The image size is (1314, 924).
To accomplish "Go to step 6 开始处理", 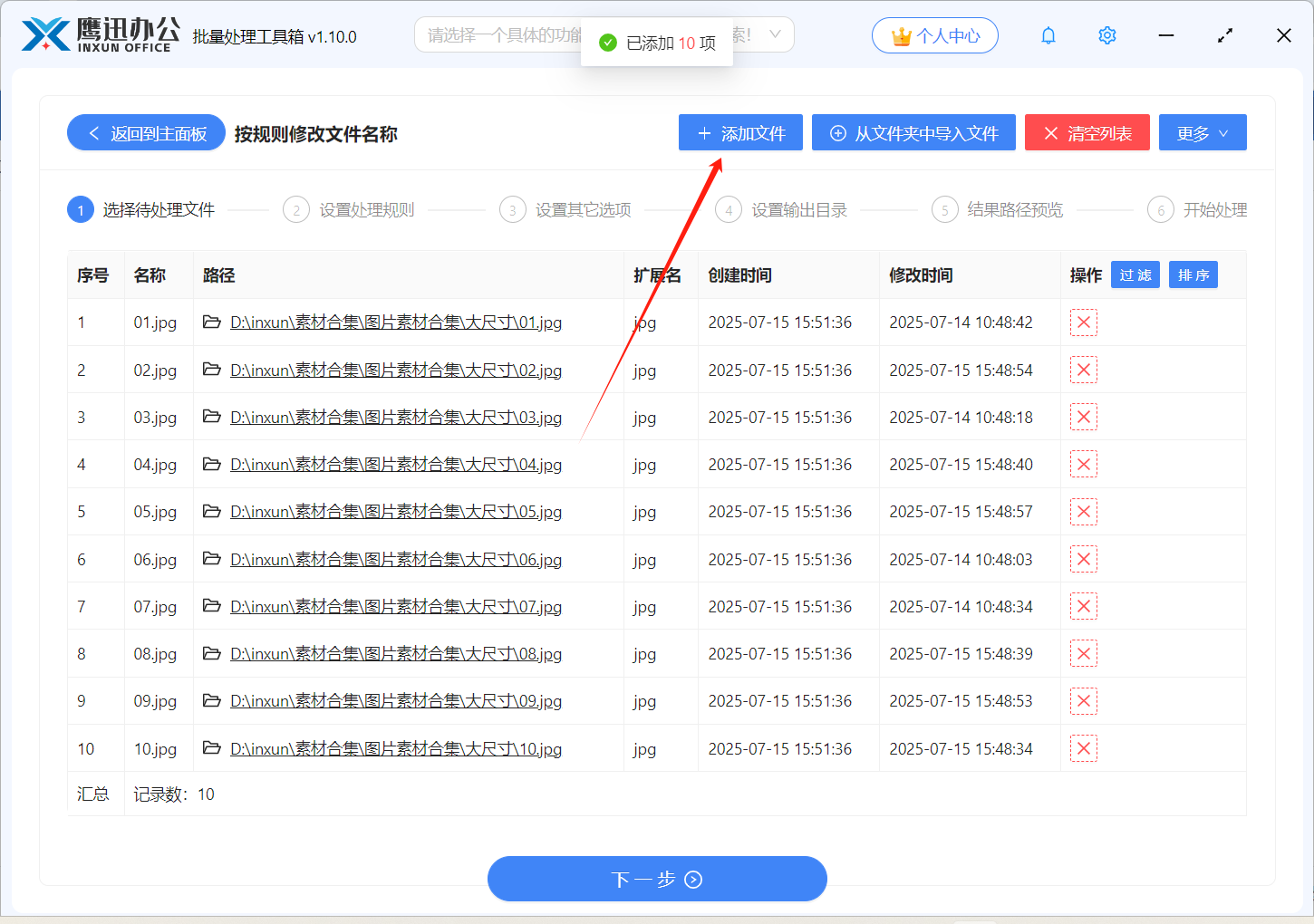I will [x=1197, y=210].
